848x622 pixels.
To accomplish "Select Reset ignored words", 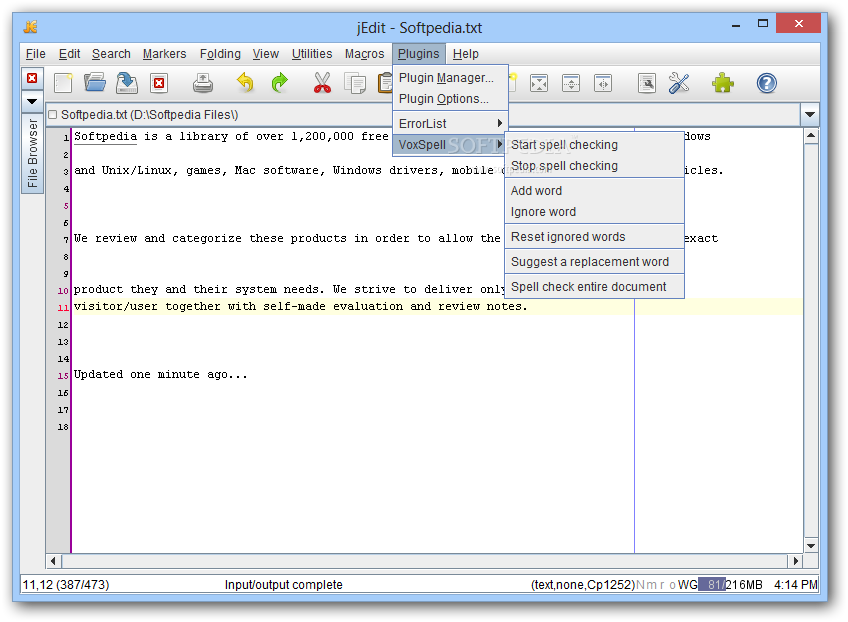I will (594, 236).
